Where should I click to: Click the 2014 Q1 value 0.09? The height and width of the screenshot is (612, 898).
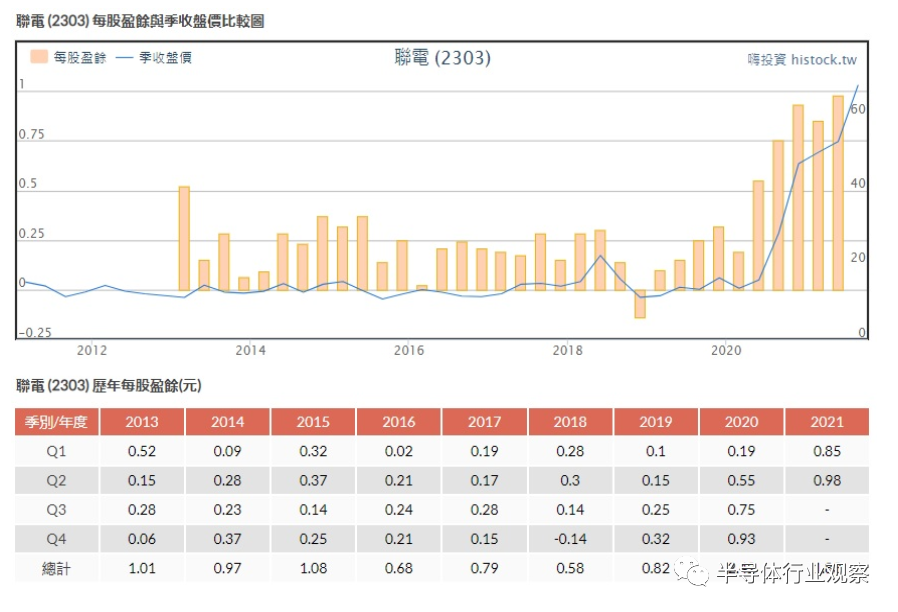tap(227, 451)
